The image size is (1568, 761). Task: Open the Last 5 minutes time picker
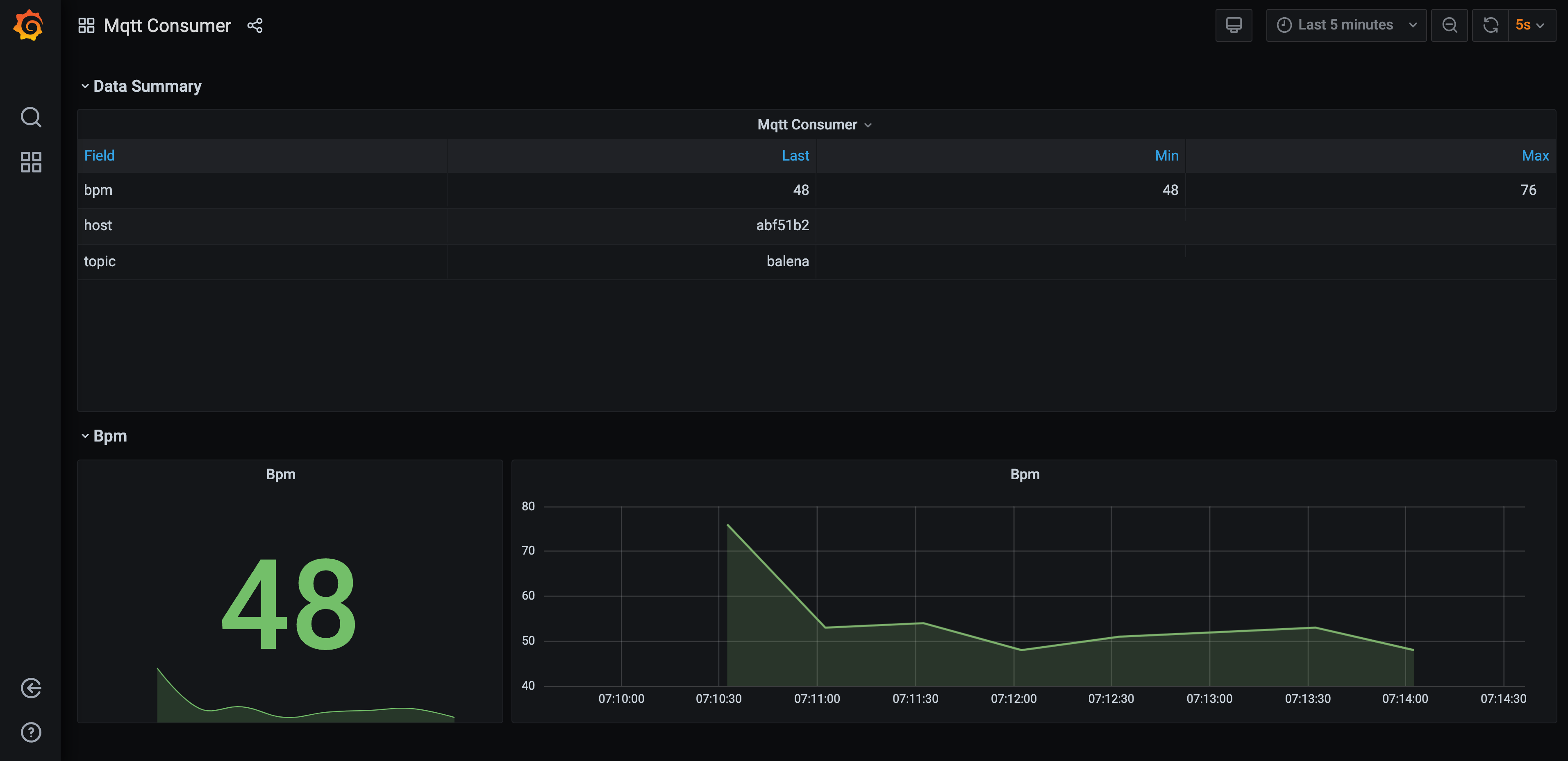tap(1346, 25)
